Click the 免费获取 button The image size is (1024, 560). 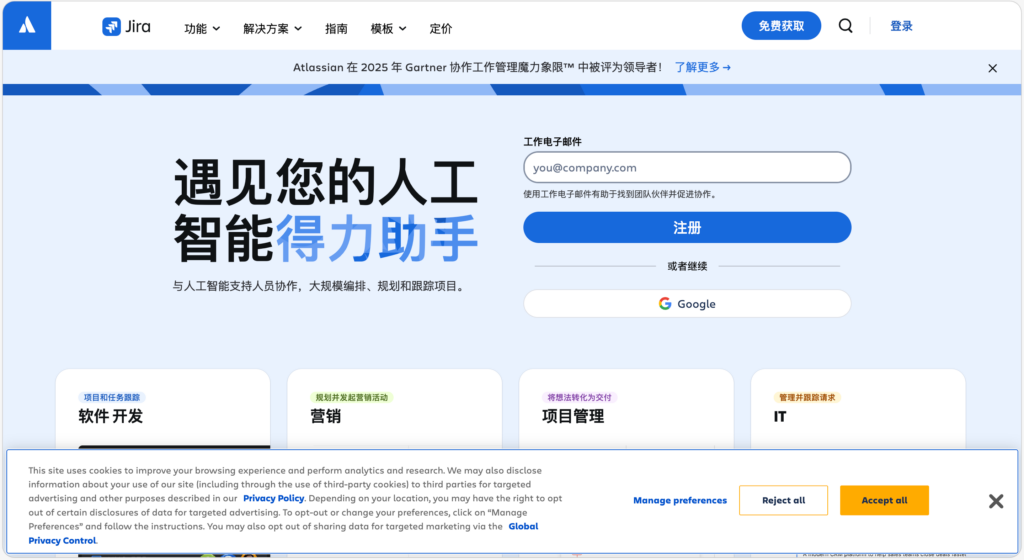[x=781, y=26]
